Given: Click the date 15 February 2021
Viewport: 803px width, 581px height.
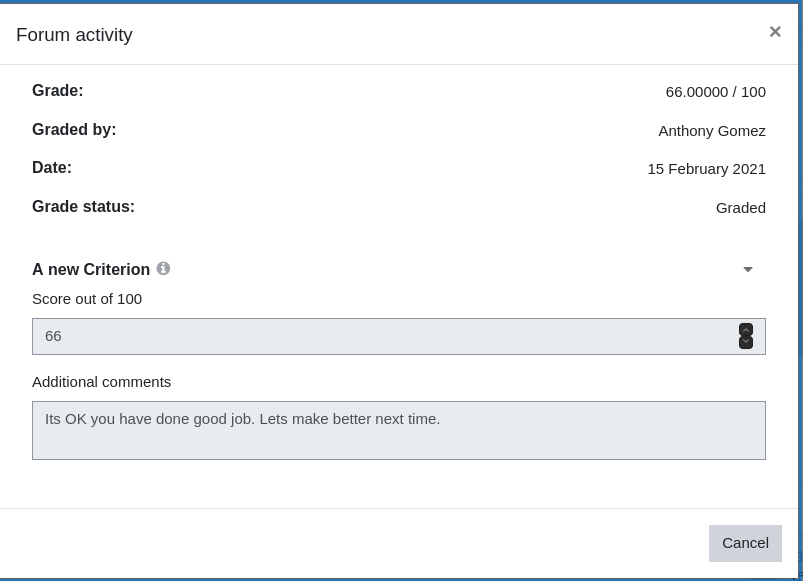Looking at the screenshot, I should click(706, 169).
